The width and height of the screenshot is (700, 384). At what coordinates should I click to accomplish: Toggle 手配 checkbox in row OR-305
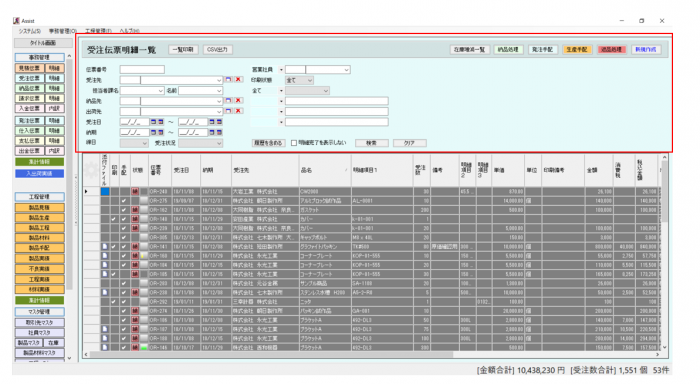[124, 238]
